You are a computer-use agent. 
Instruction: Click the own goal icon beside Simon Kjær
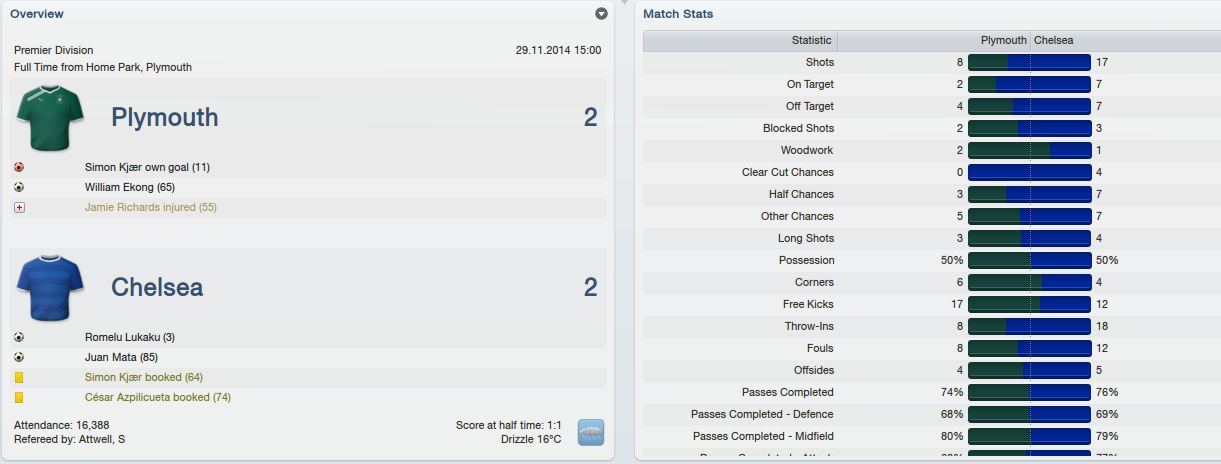(19, 167)
